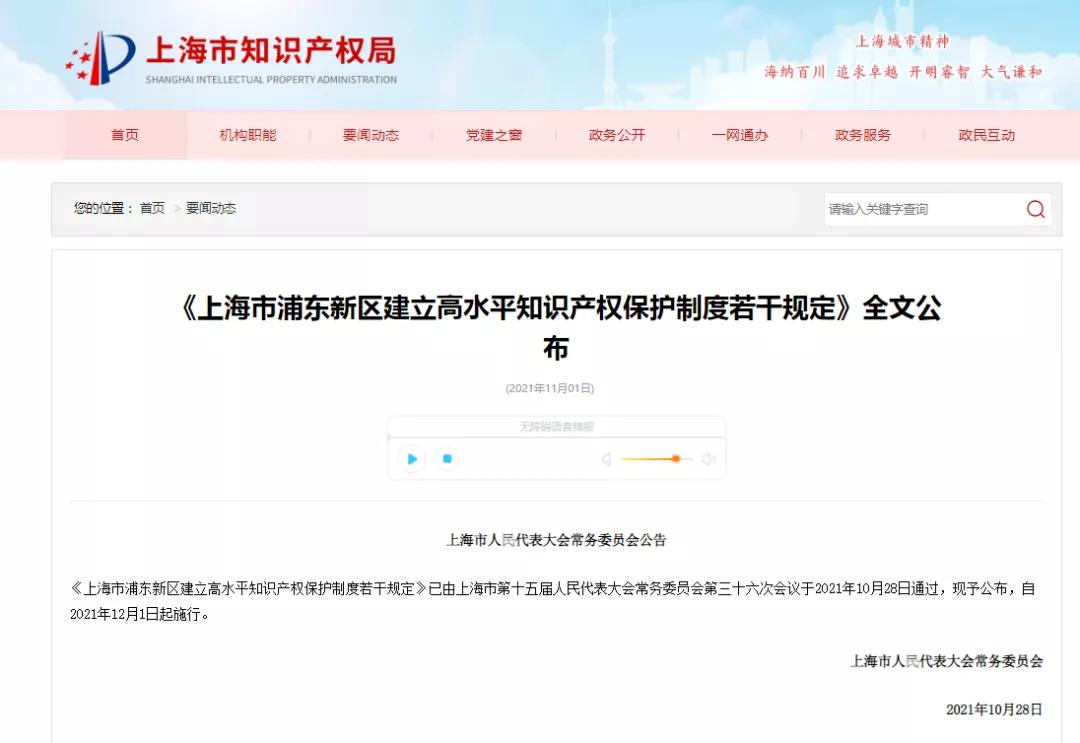The image size is (1080, 743).
Task: Click the lower-volume icon left of the slider
Action: [x=605, y=459]
